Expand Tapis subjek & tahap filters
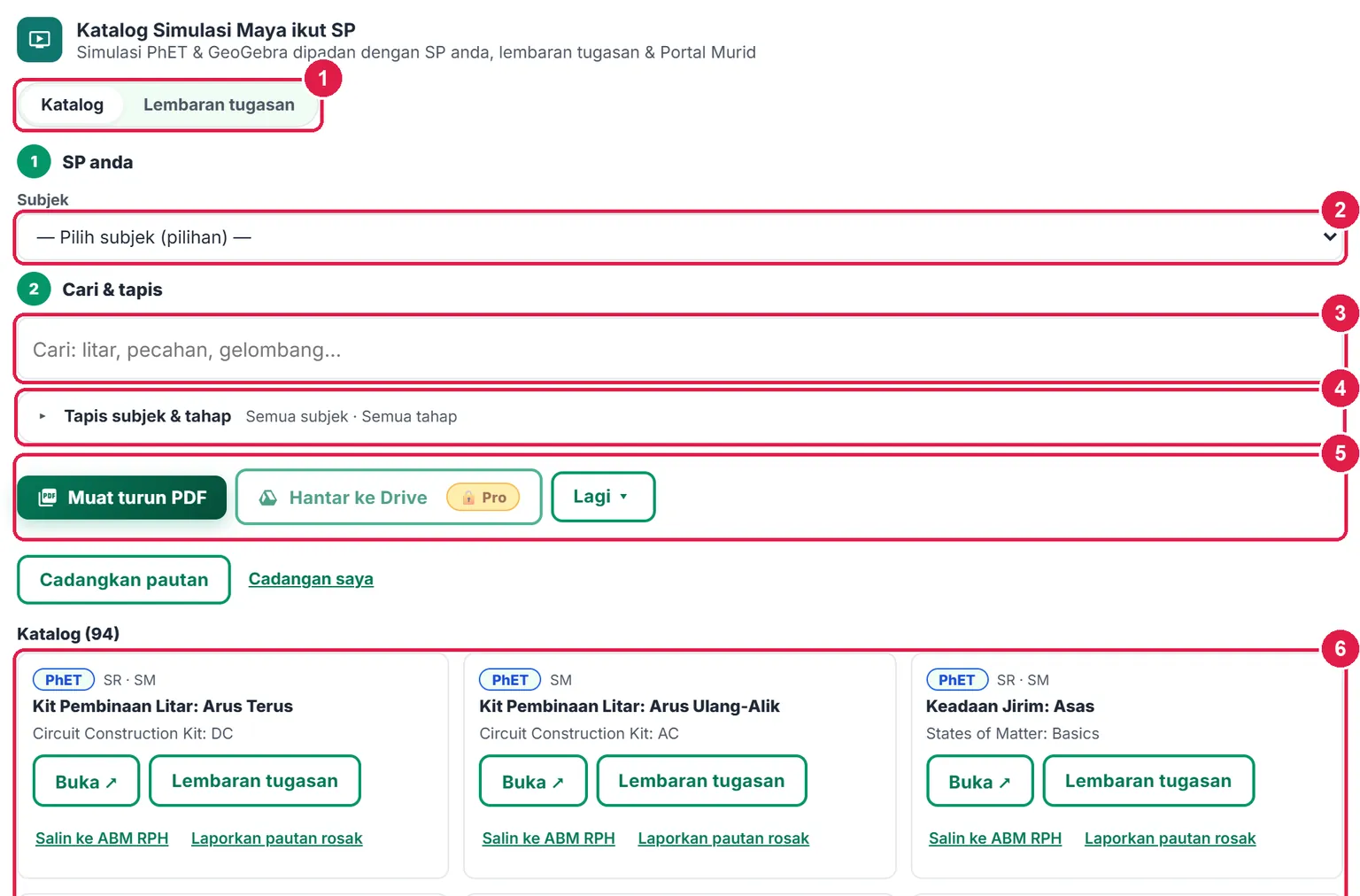The height and width of the screenshot is (896, 1360). click(680, 416)
